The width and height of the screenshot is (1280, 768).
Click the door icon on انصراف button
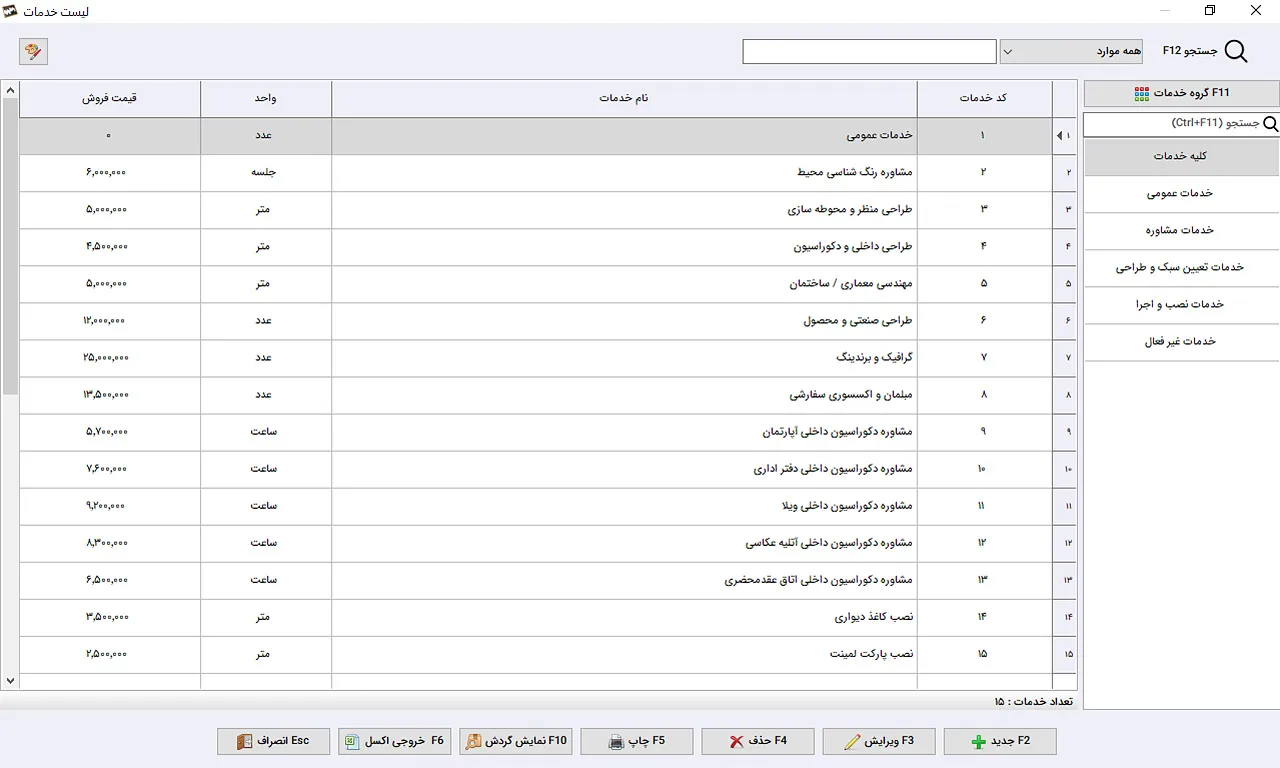pos(244,742)
